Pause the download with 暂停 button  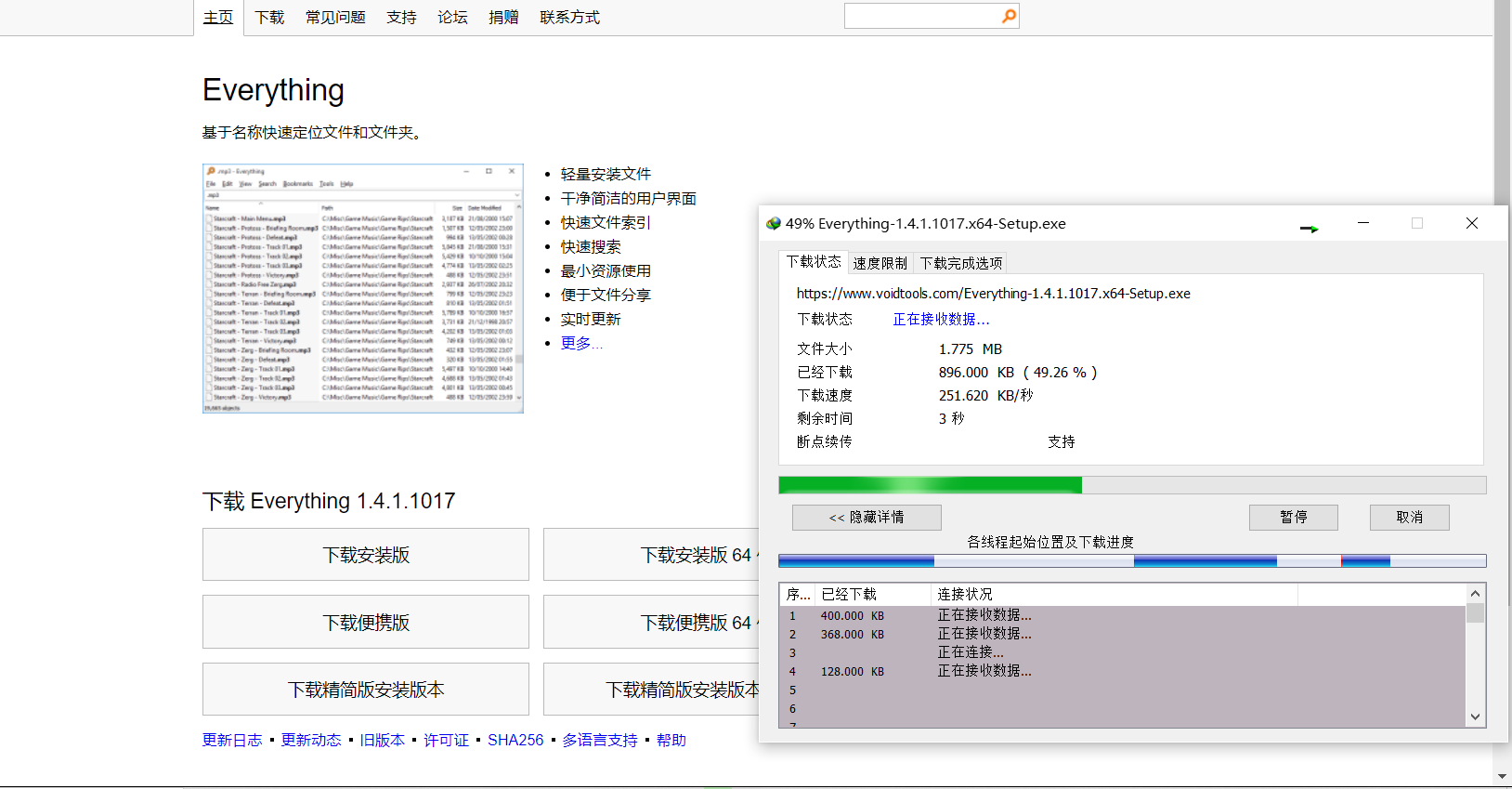1294,518
